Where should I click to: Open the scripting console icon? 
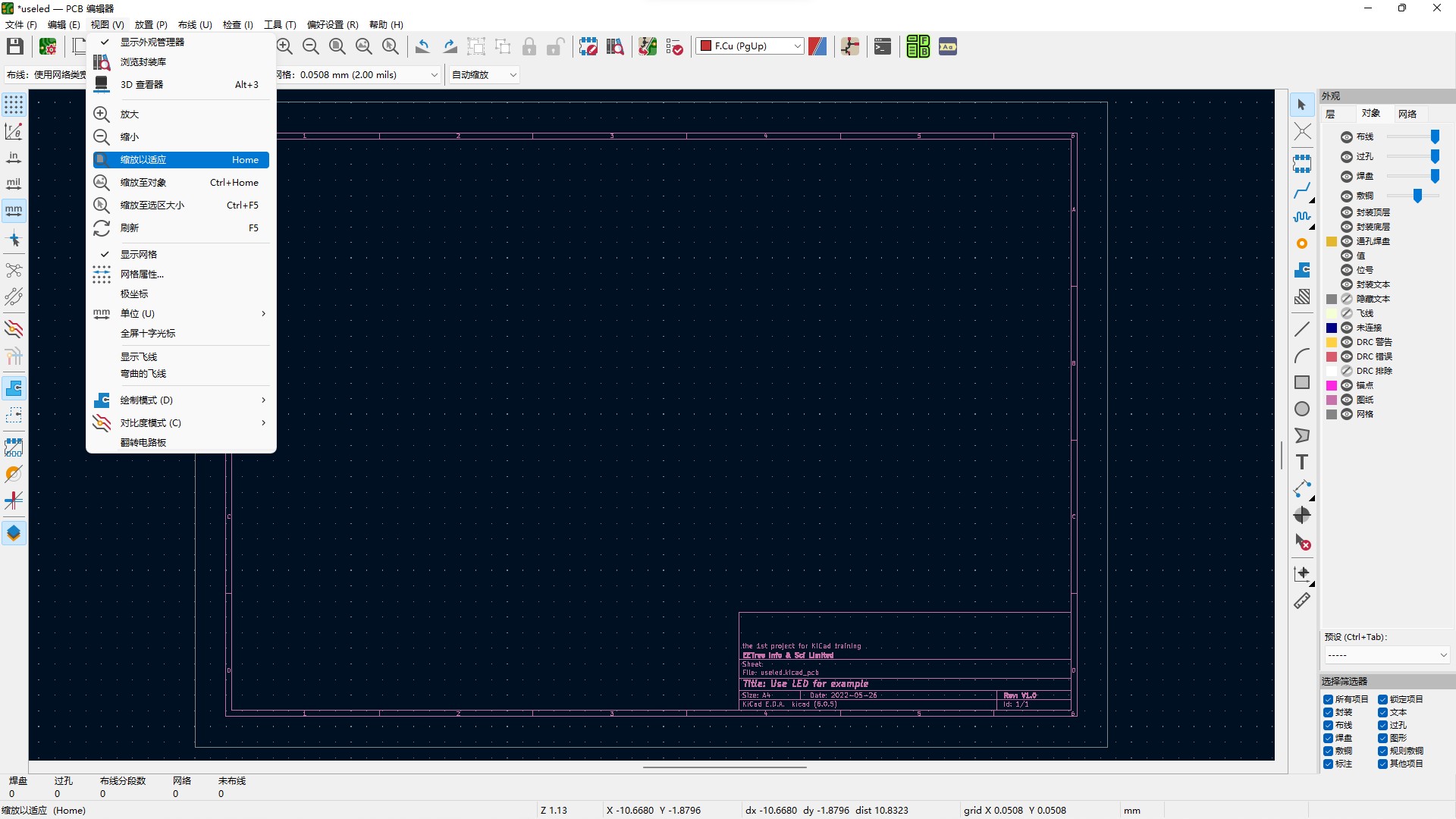click(883, 46)
